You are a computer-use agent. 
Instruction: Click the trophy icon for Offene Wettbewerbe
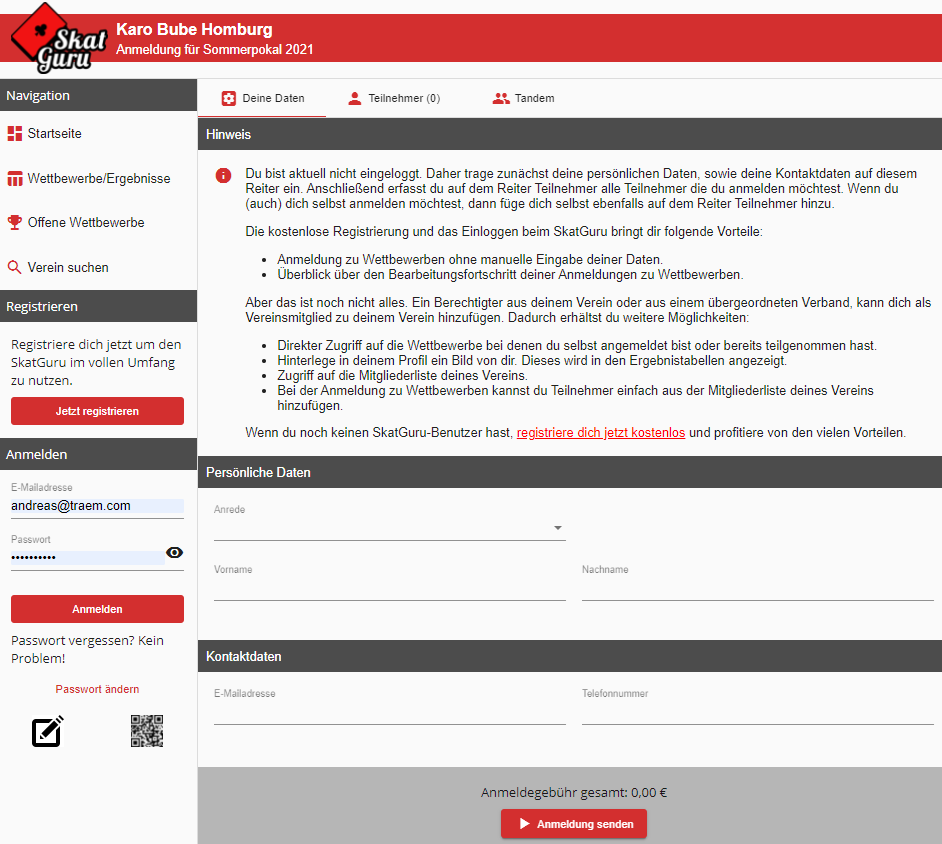click(14, 223)
